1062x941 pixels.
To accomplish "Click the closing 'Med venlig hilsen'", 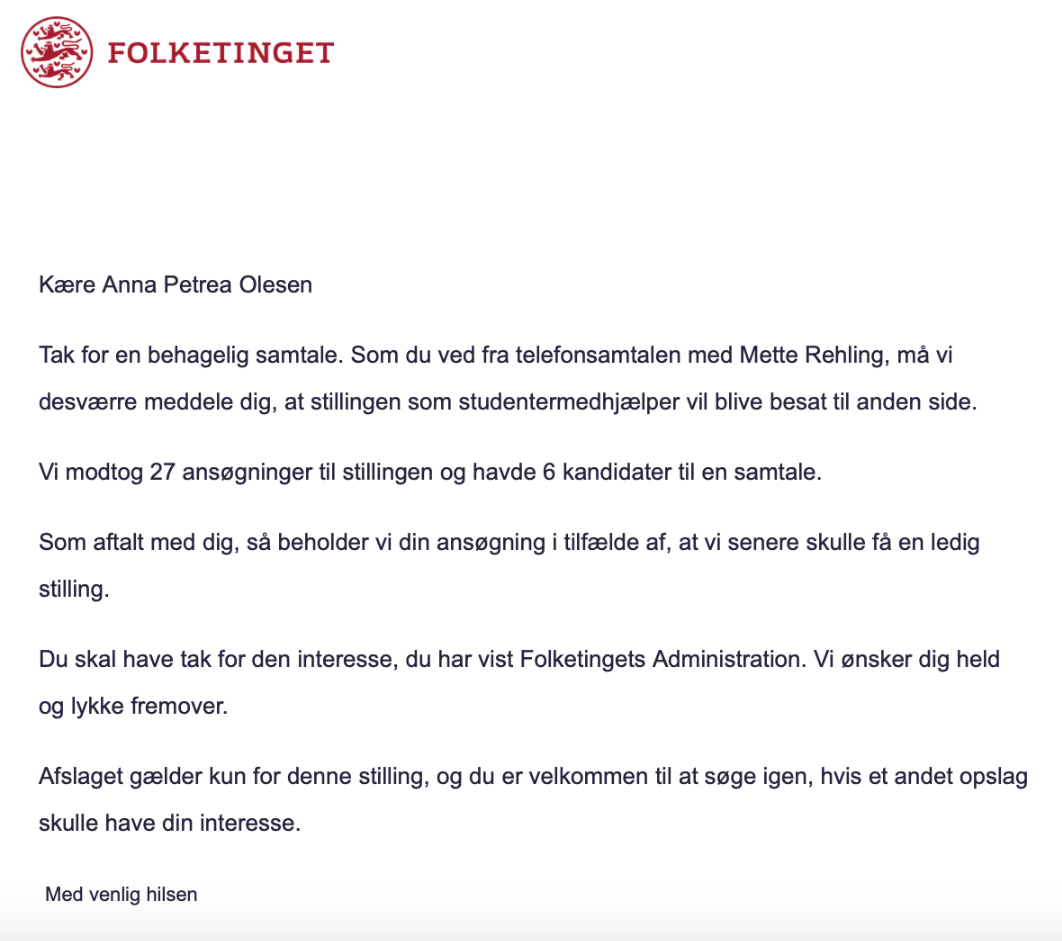I will click(x=121, y=895).
